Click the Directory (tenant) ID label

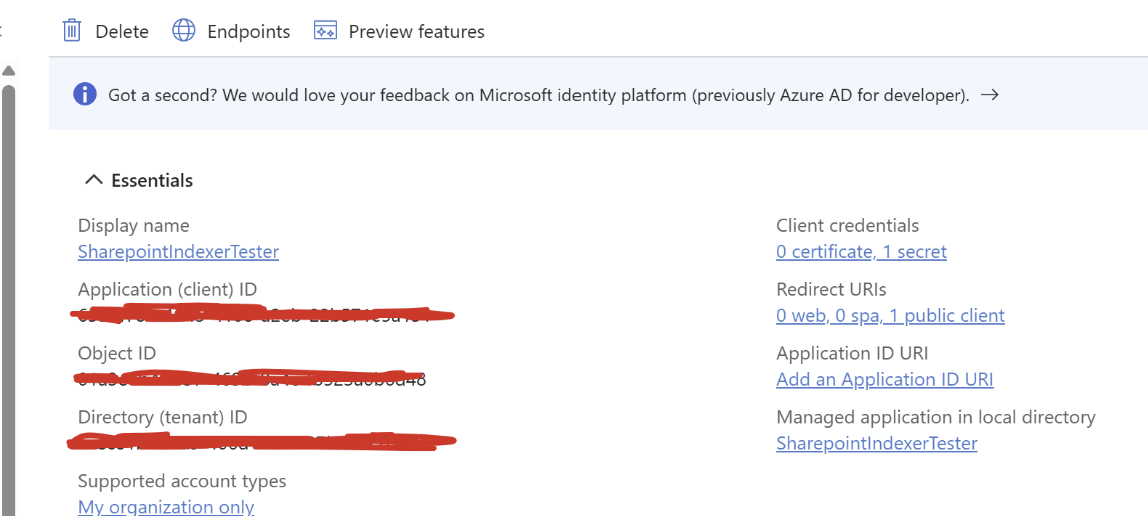coord(163,417)
